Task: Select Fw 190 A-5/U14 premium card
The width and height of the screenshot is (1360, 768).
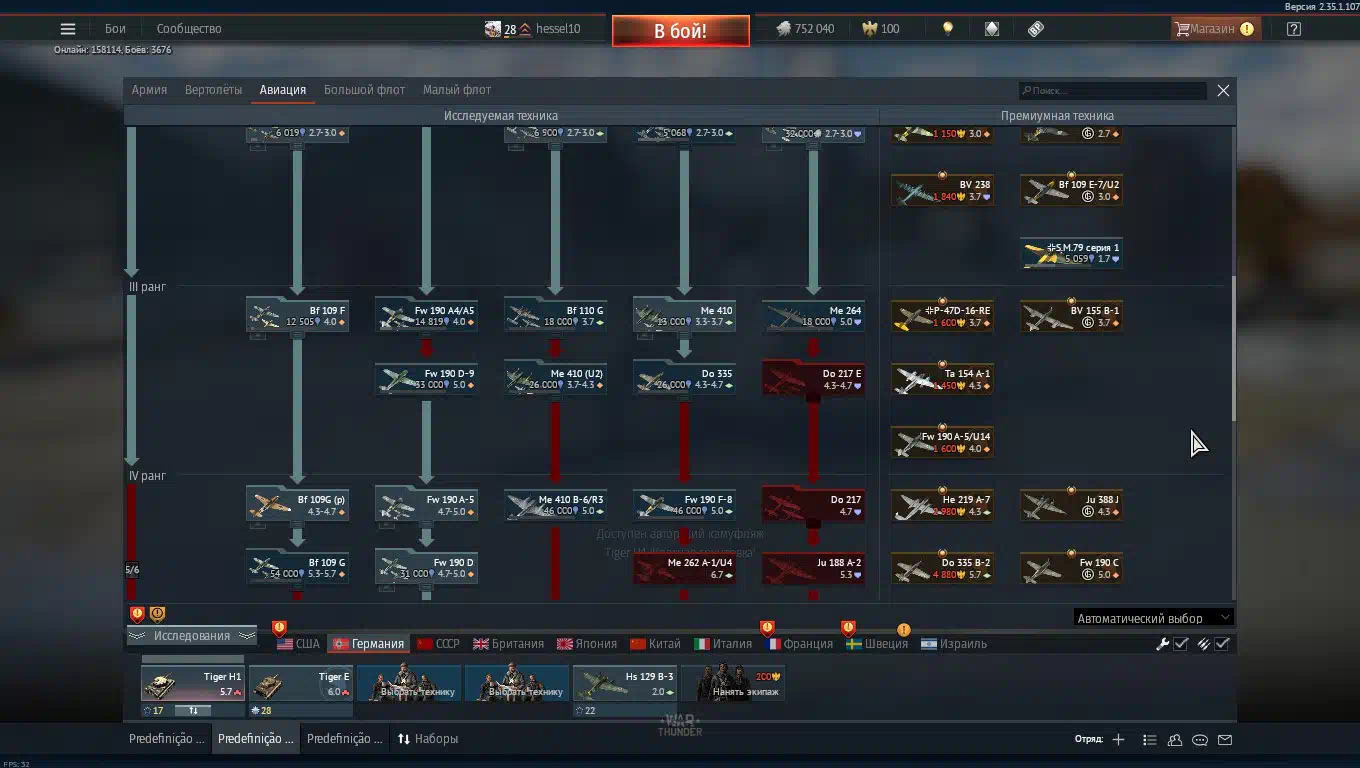Action: (x=942, y=442)
